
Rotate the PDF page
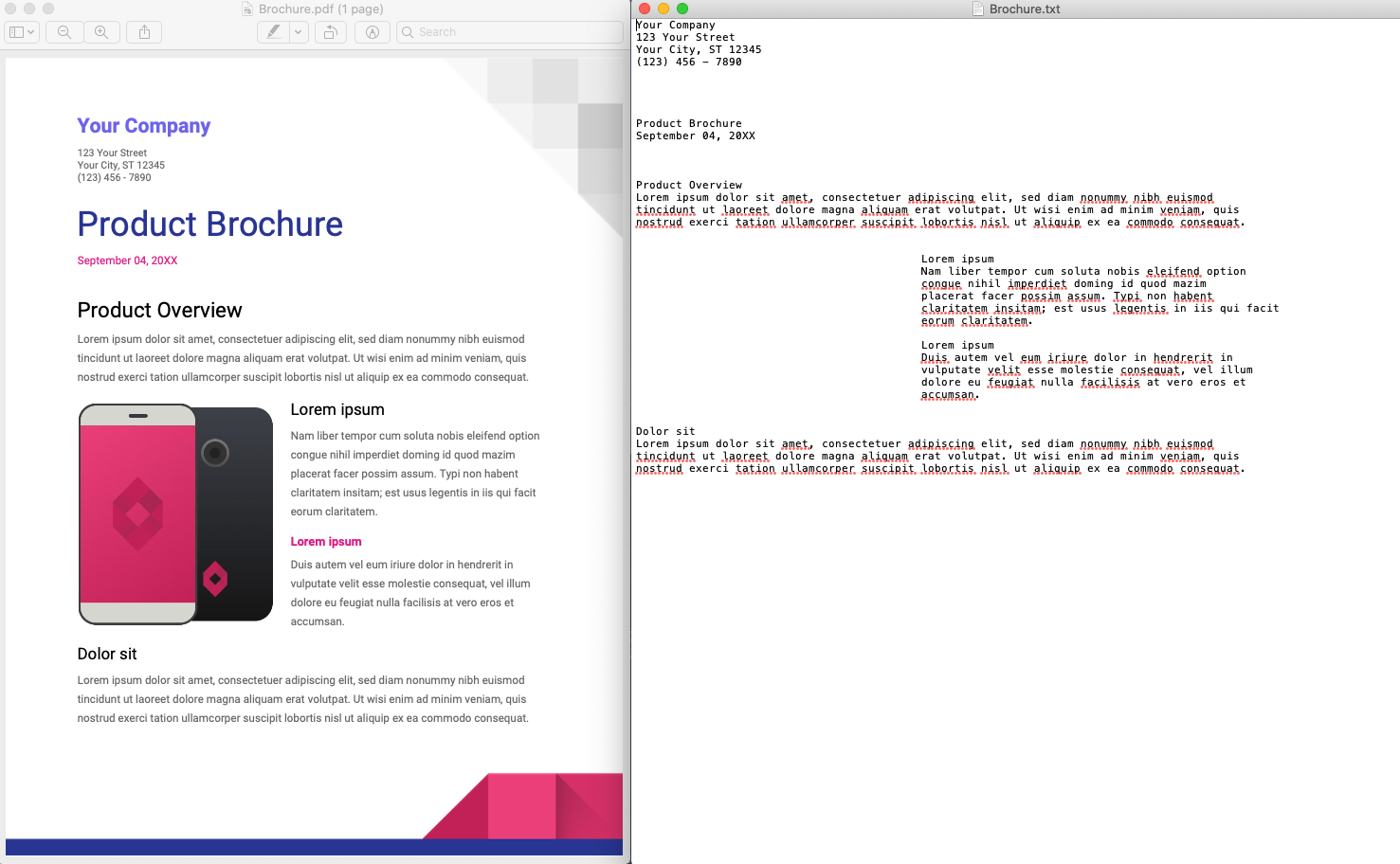pos(330,31)
